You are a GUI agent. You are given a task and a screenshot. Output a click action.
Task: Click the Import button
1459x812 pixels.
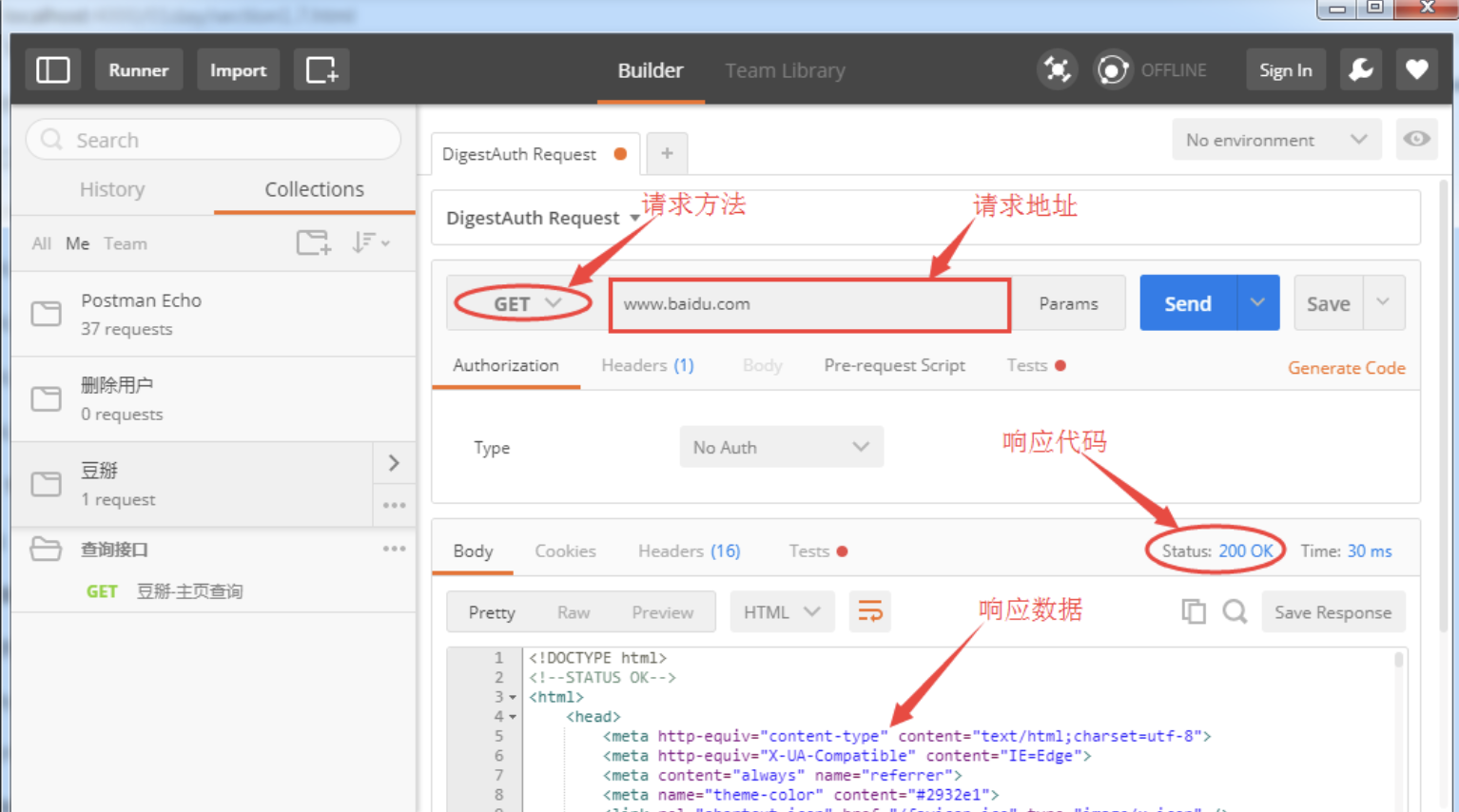(x=238, y=69)
